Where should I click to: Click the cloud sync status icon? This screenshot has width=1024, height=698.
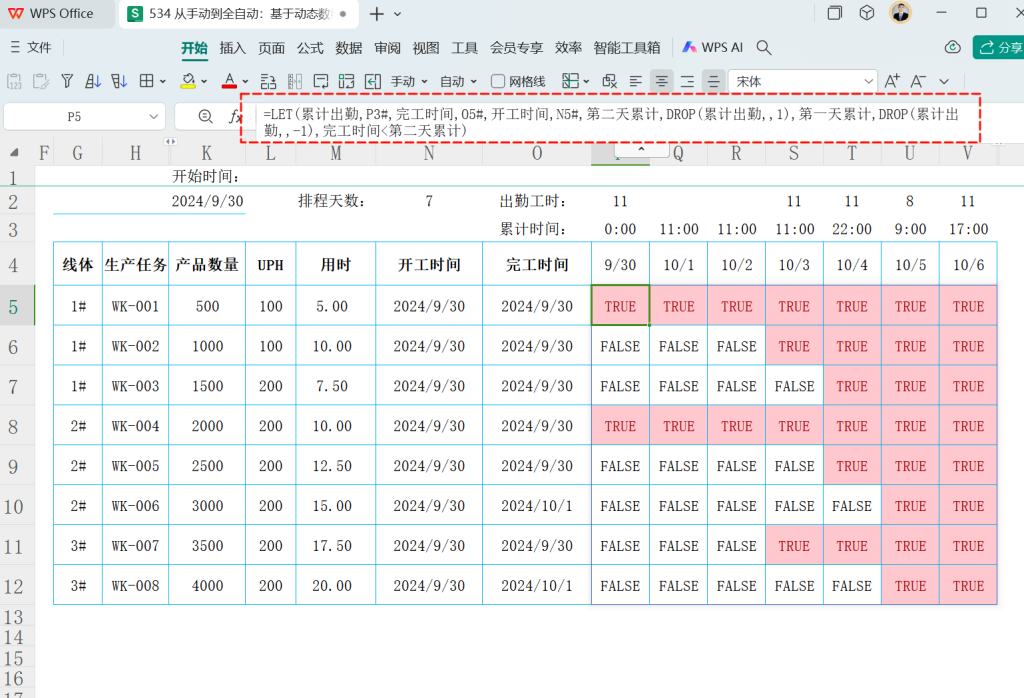953,47
